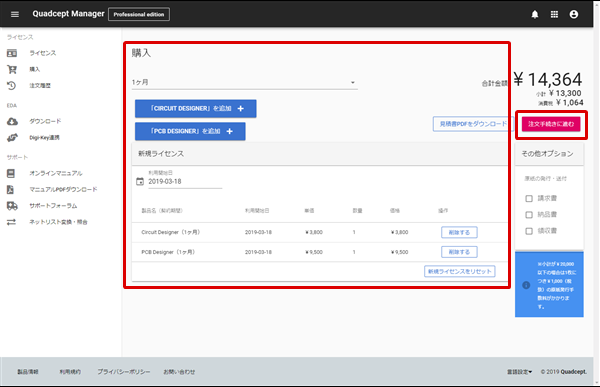Click the ¥ 14,364 total amount

coord(548,80)
